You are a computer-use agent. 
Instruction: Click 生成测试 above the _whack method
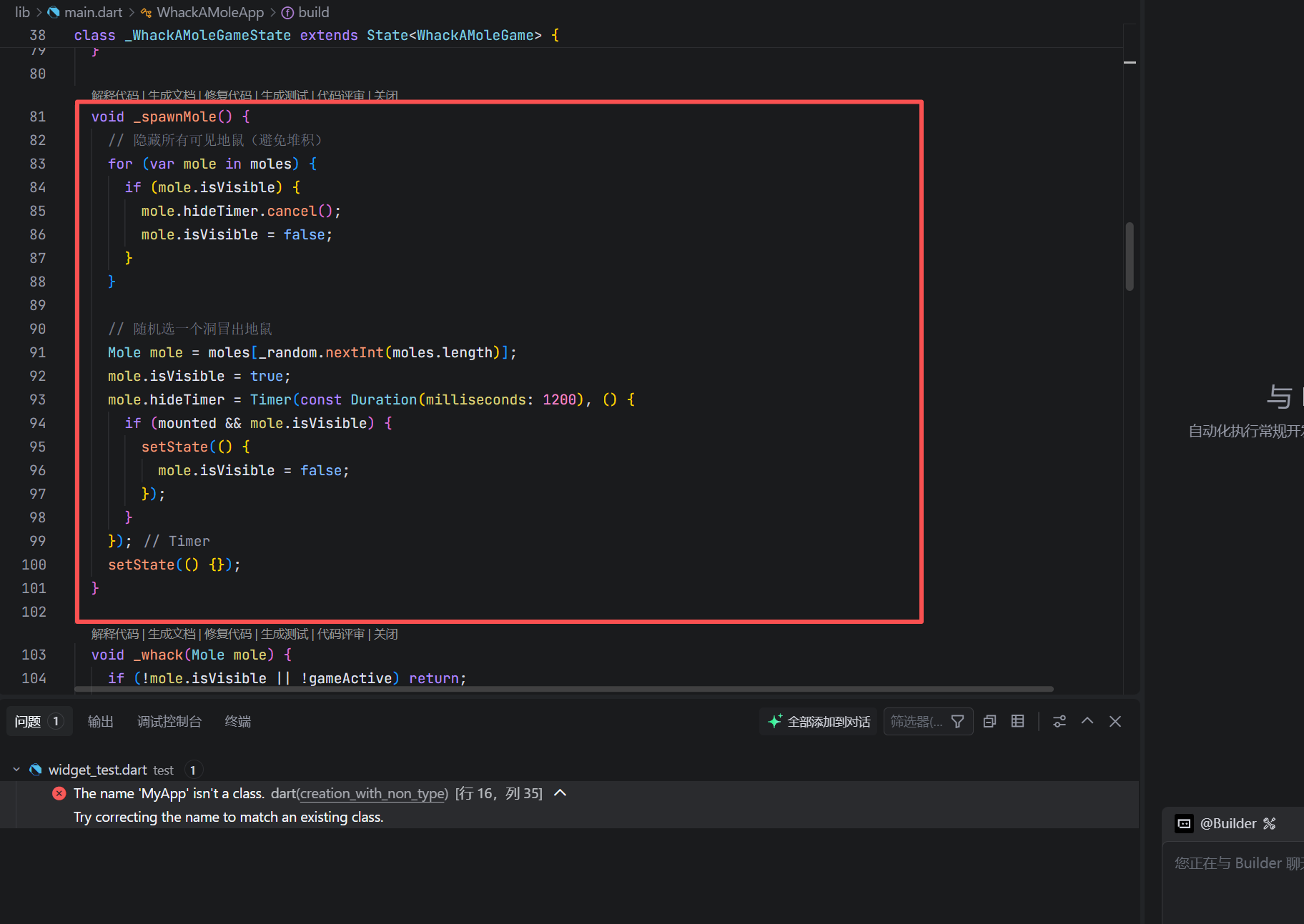click(x=285, y=634)
